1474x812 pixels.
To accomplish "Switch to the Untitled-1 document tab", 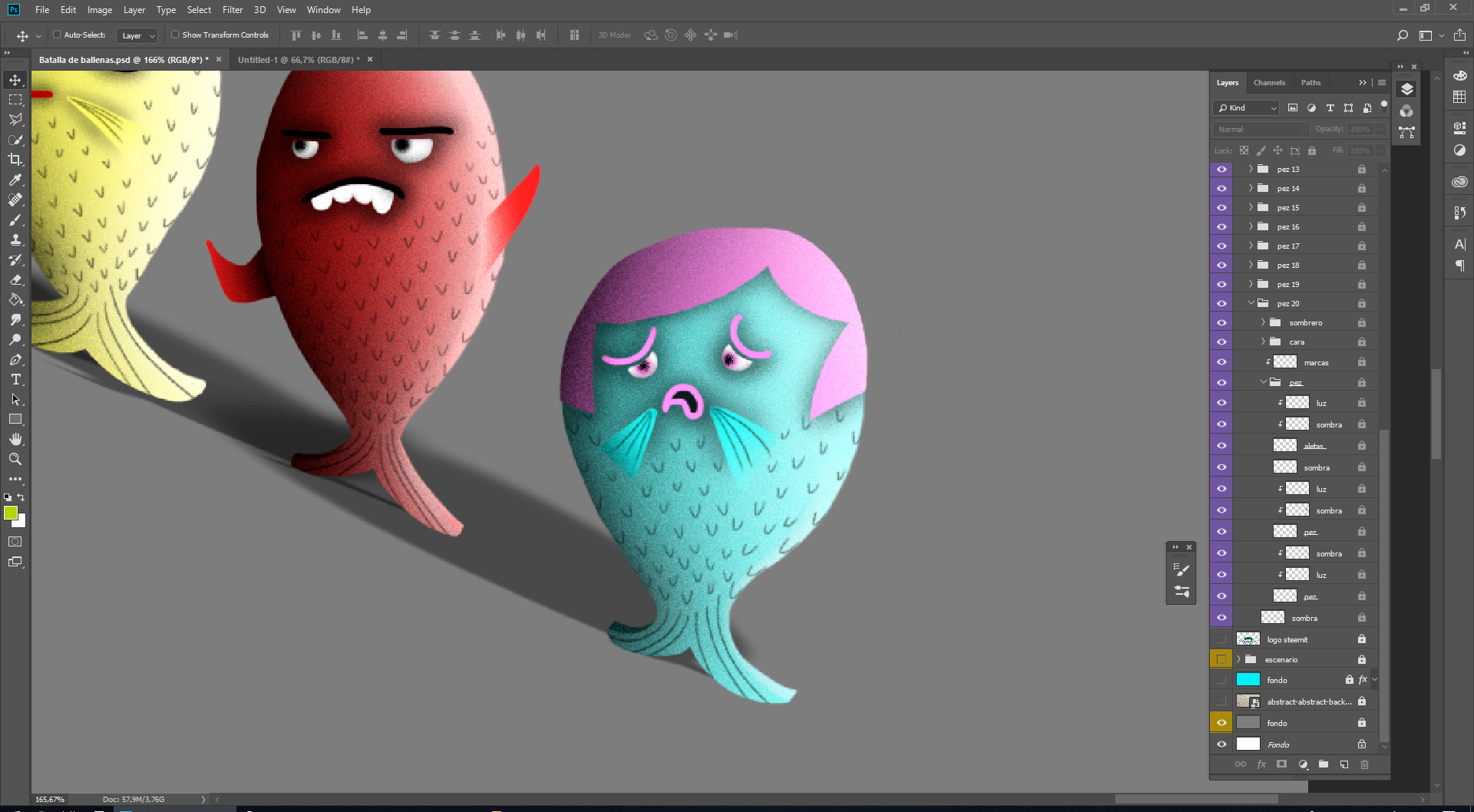I will click(x=298, y=60).
